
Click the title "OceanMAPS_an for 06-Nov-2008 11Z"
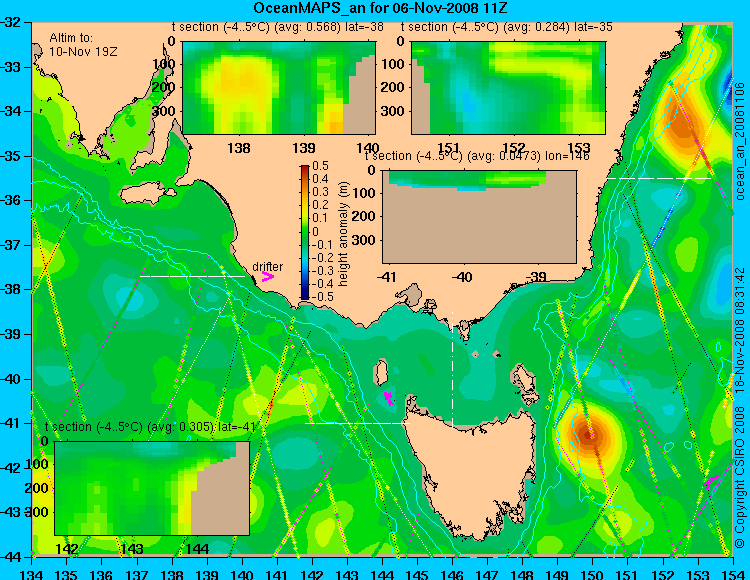pyautogui.click(x=380, y=8)
